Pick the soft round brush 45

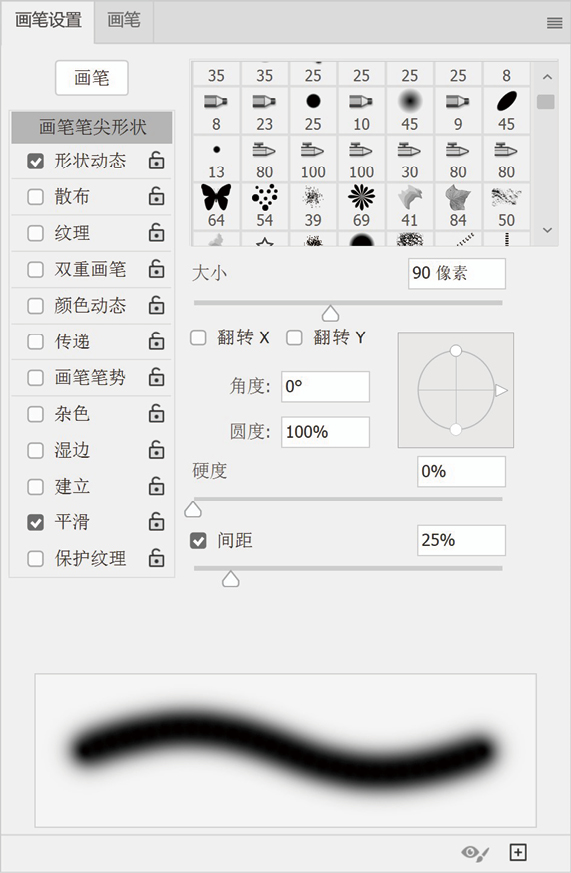[410, 110]
